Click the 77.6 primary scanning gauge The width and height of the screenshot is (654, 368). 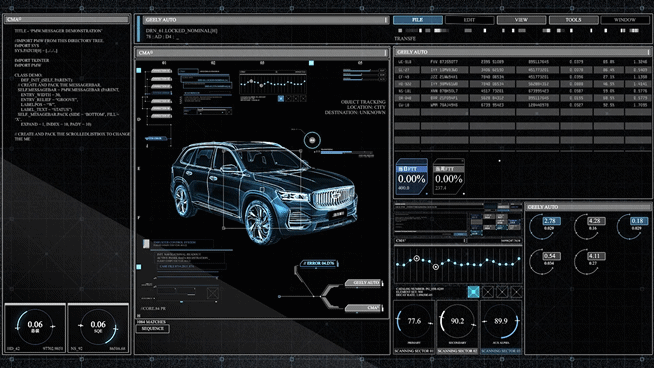pos(414,321)
